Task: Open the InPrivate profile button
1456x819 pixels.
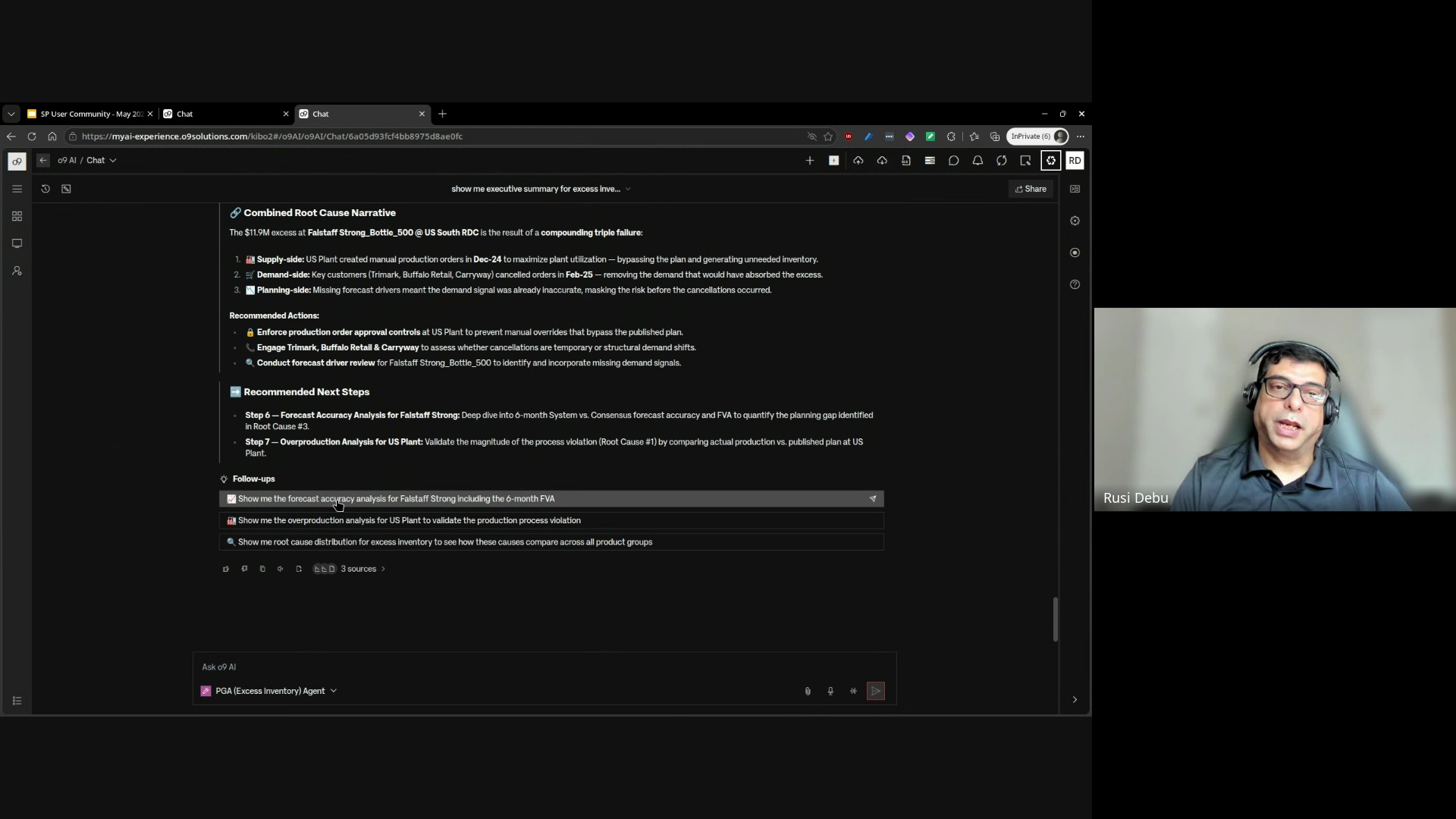Action: [1038, 136]
